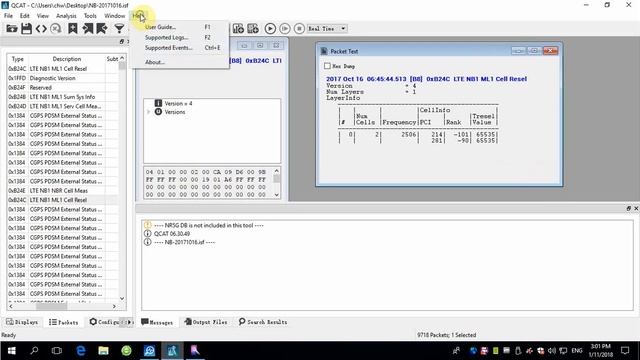640x360 pixels.
Task: Switch to the Packets tab
Action: click(63, 322)
